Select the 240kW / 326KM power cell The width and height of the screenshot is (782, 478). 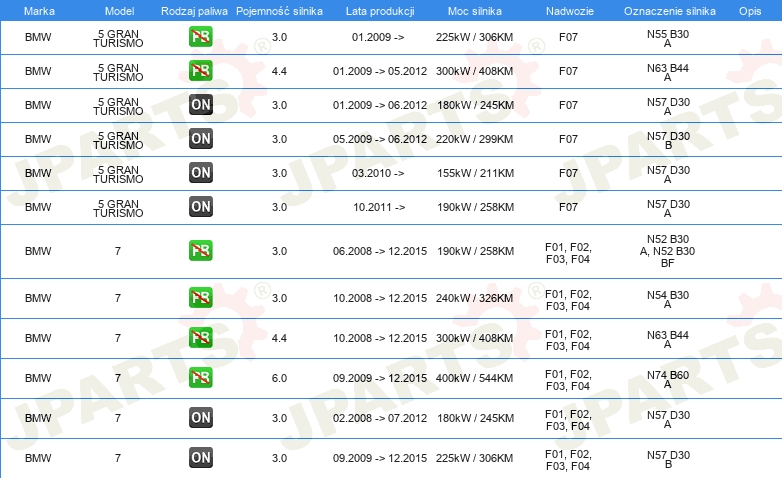coord(474,298)
